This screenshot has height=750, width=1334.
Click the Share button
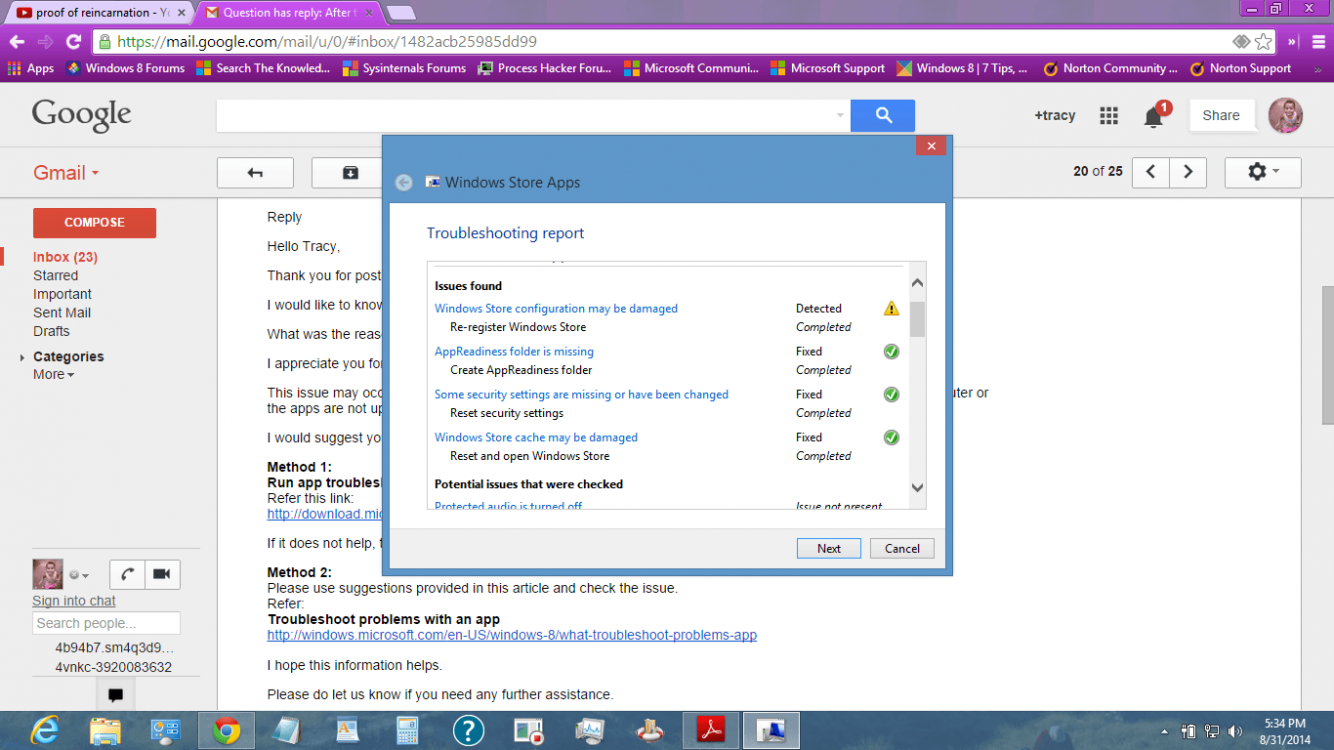(1221, 115)
